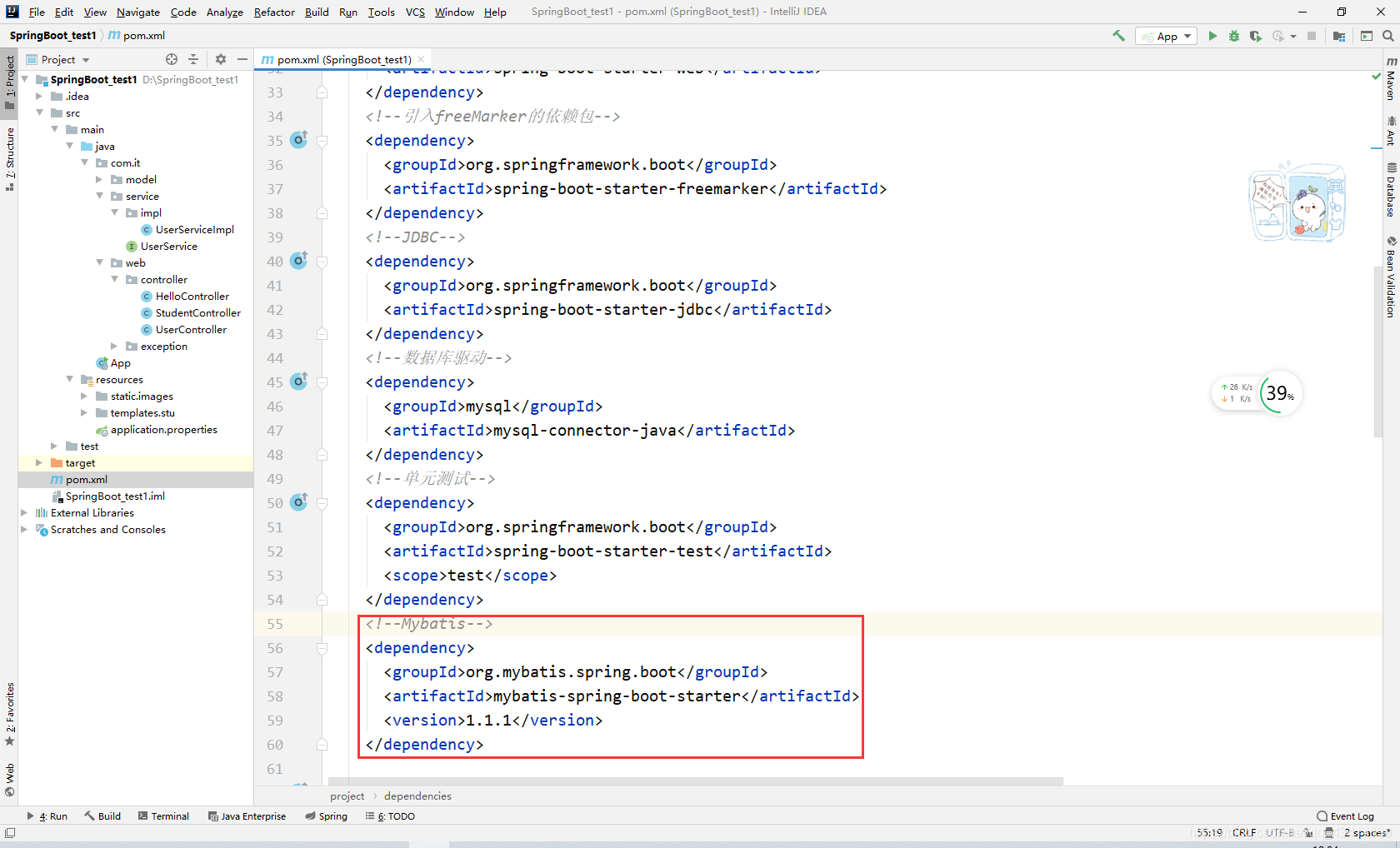Hide the Project tool window minus icon
Viewport: 1400px width, 848px height.
point(242,59)
